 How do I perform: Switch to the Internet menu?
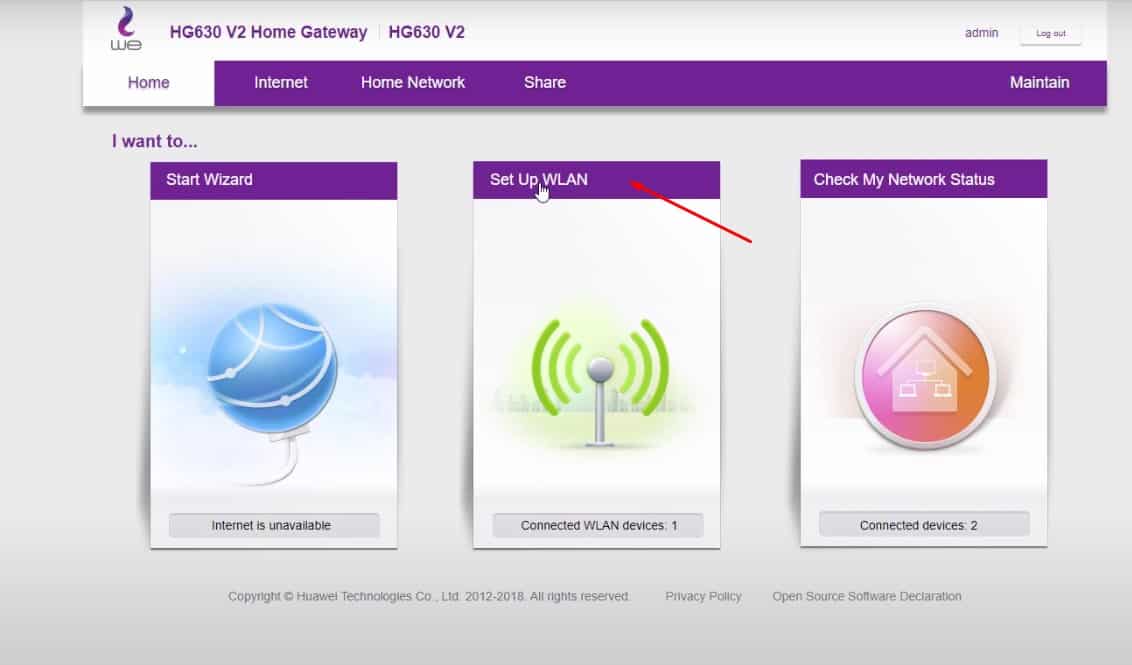281,82
